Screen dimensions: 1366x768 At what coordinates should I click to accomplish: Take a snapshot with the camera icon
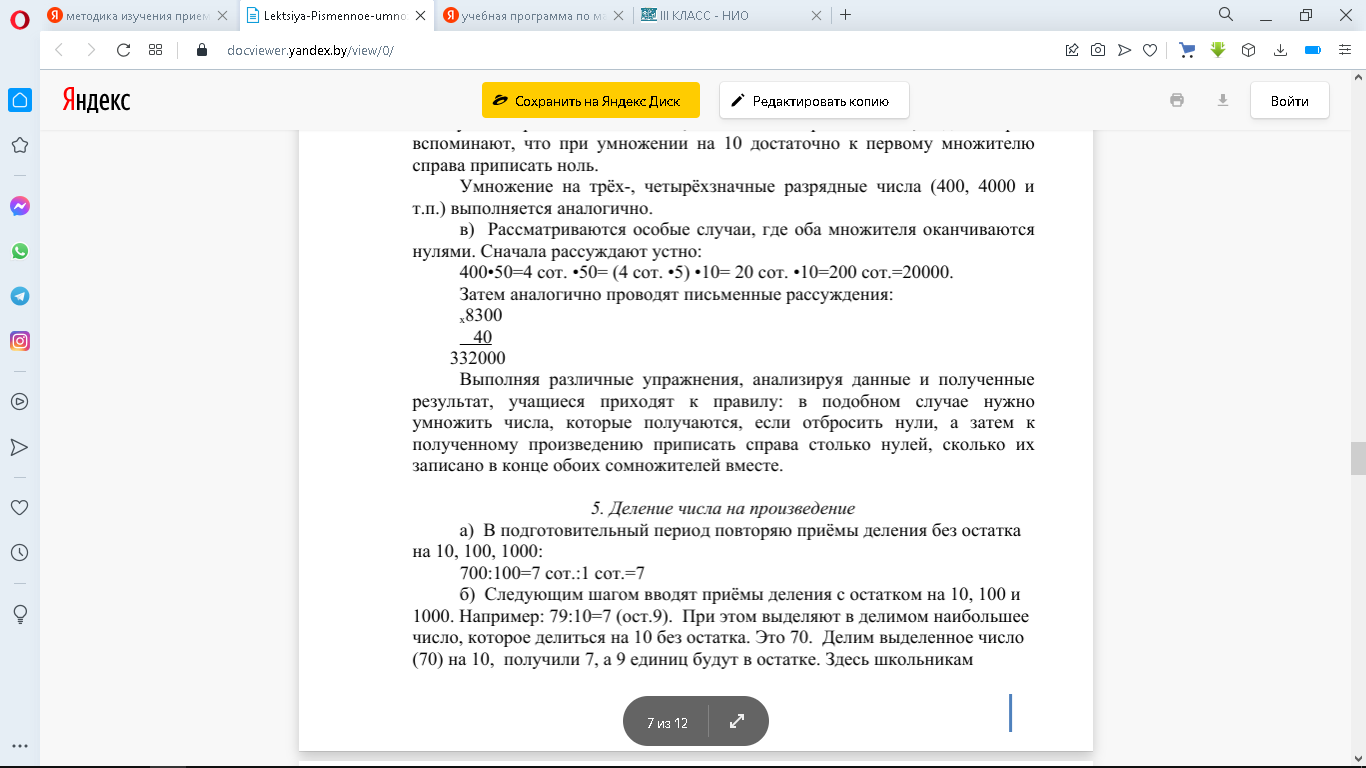pyautogui.click(x=1098, y=50)
